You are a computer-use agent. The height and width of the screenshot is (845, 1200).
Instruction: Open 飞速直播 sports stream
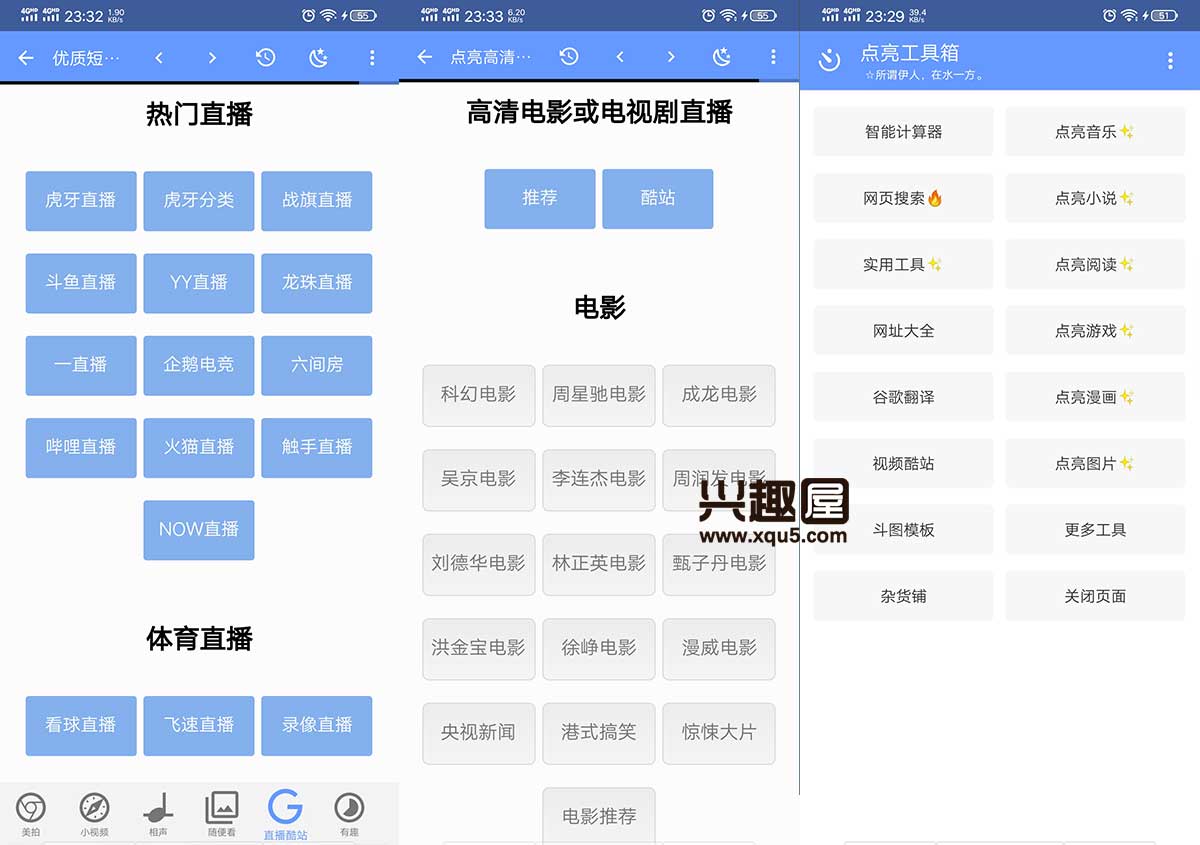(x=199, y=725)
